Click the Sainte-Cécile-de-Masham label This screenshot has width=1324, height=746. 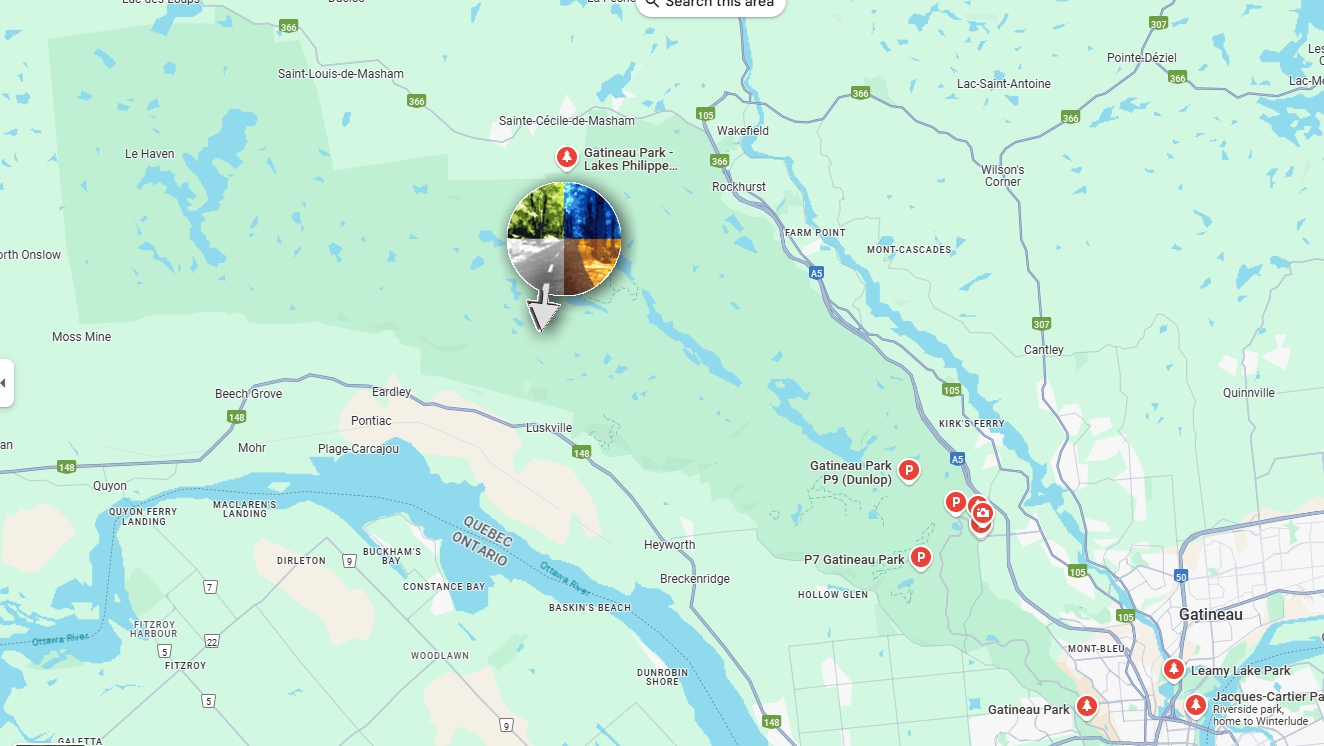point(567,121)
